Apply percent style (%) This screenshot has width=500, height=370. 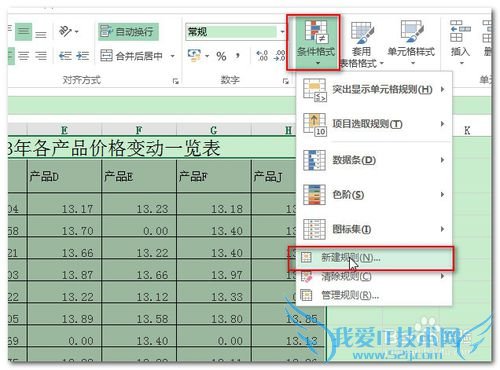tap(221, 56)
